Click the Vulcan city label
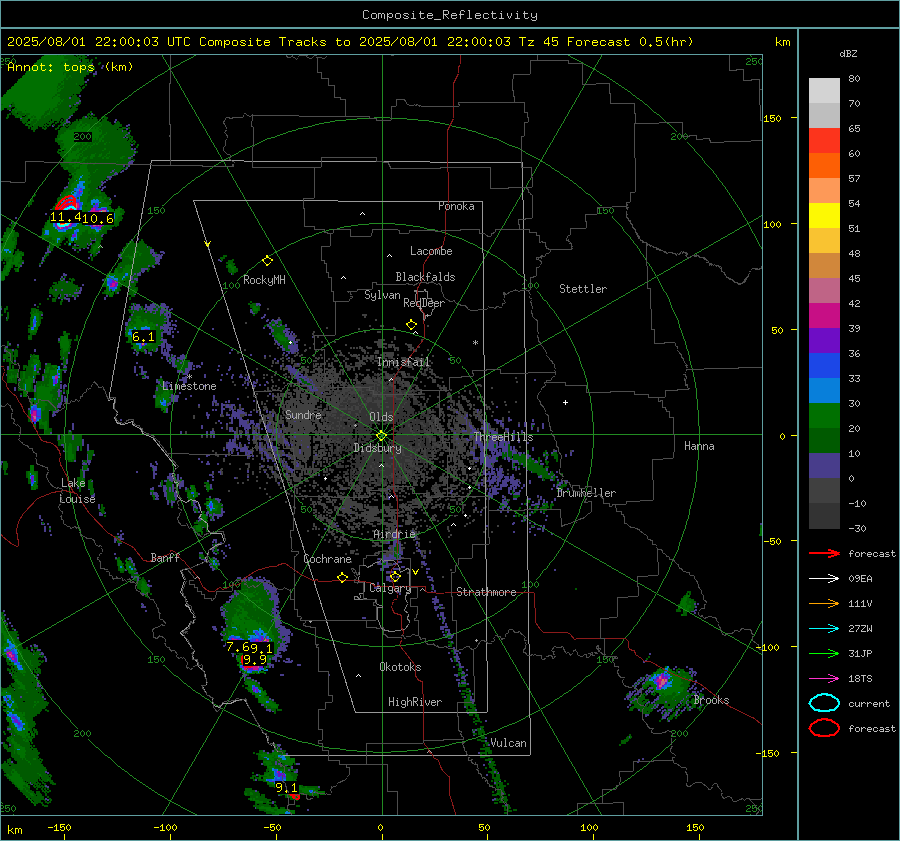 point(508,743)
